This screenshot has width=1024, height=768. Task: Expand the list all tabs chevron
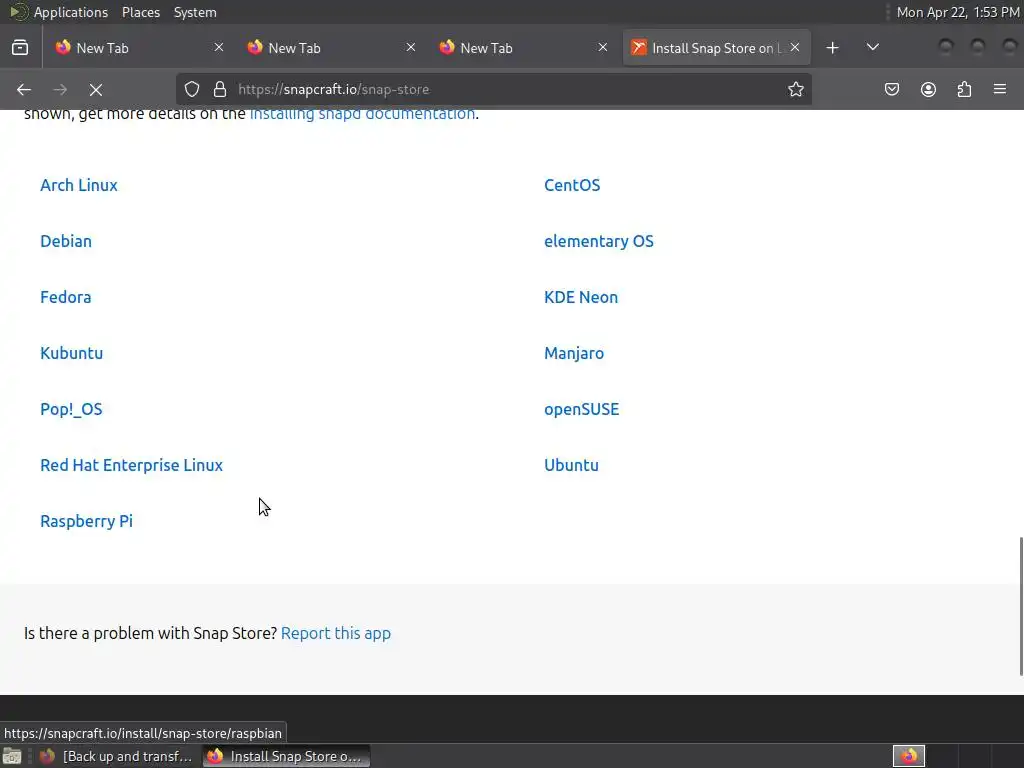pos(872,48)
